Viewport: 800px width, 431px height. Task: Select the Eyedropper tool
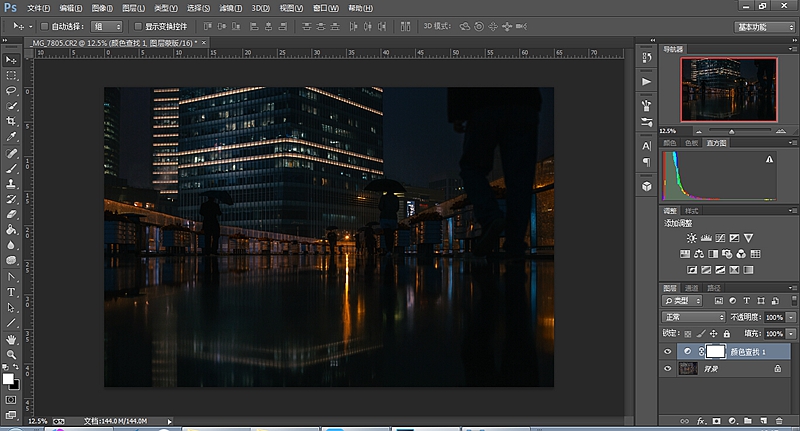11,137
